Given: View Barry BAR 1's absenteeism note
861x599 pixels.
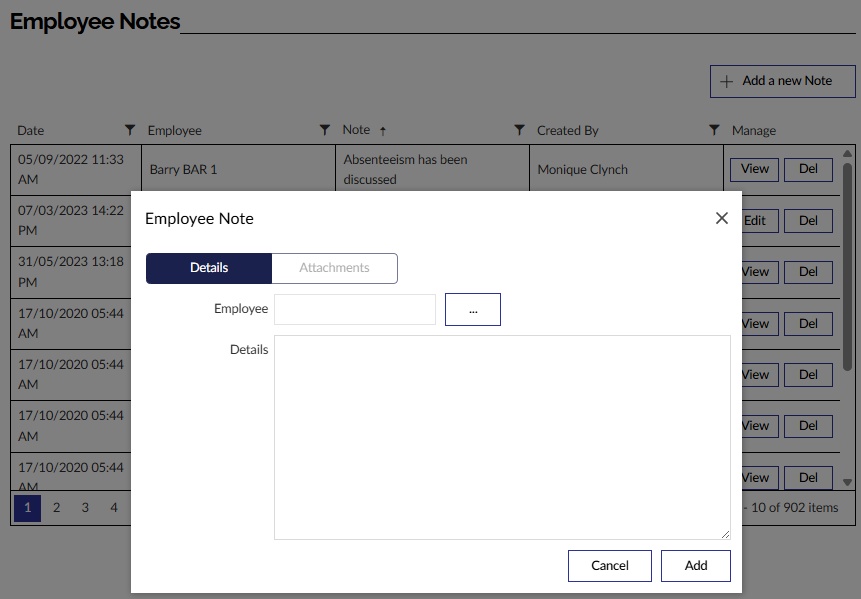Looking at the screenshot, I should pyautogui.click(x=753, y=169).
